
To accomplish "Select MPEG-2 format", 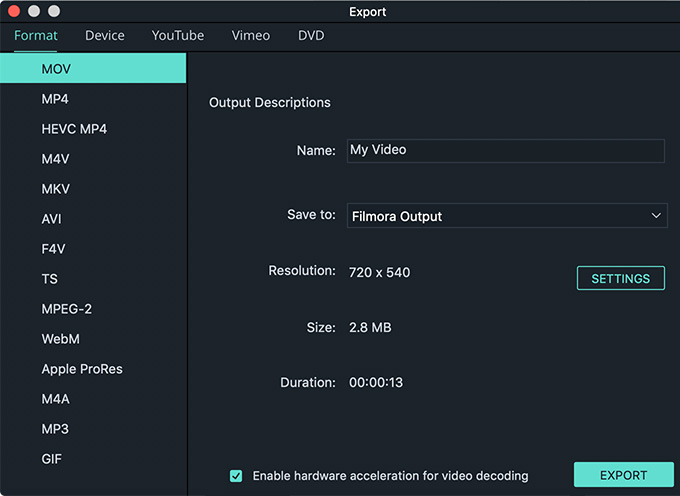I will click(x=93, y=309).
